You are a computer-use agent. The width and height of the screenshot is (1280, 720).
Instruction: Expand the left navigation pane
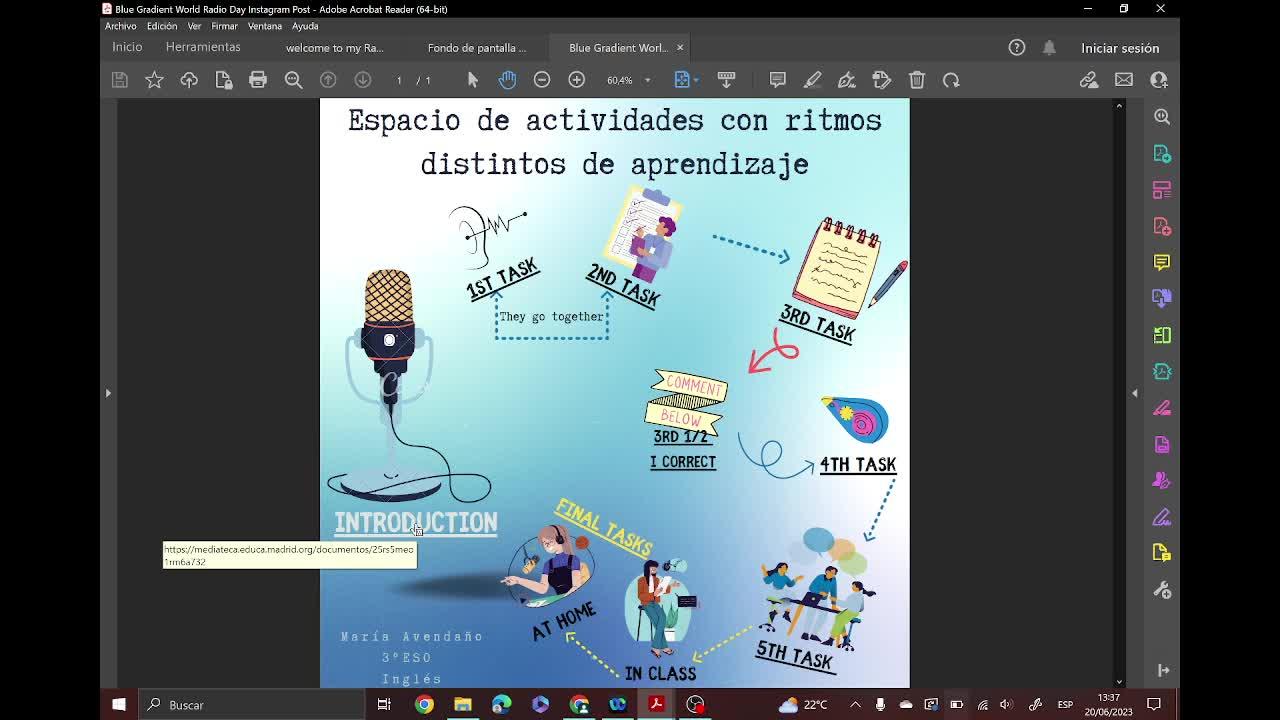click(108, 393)
